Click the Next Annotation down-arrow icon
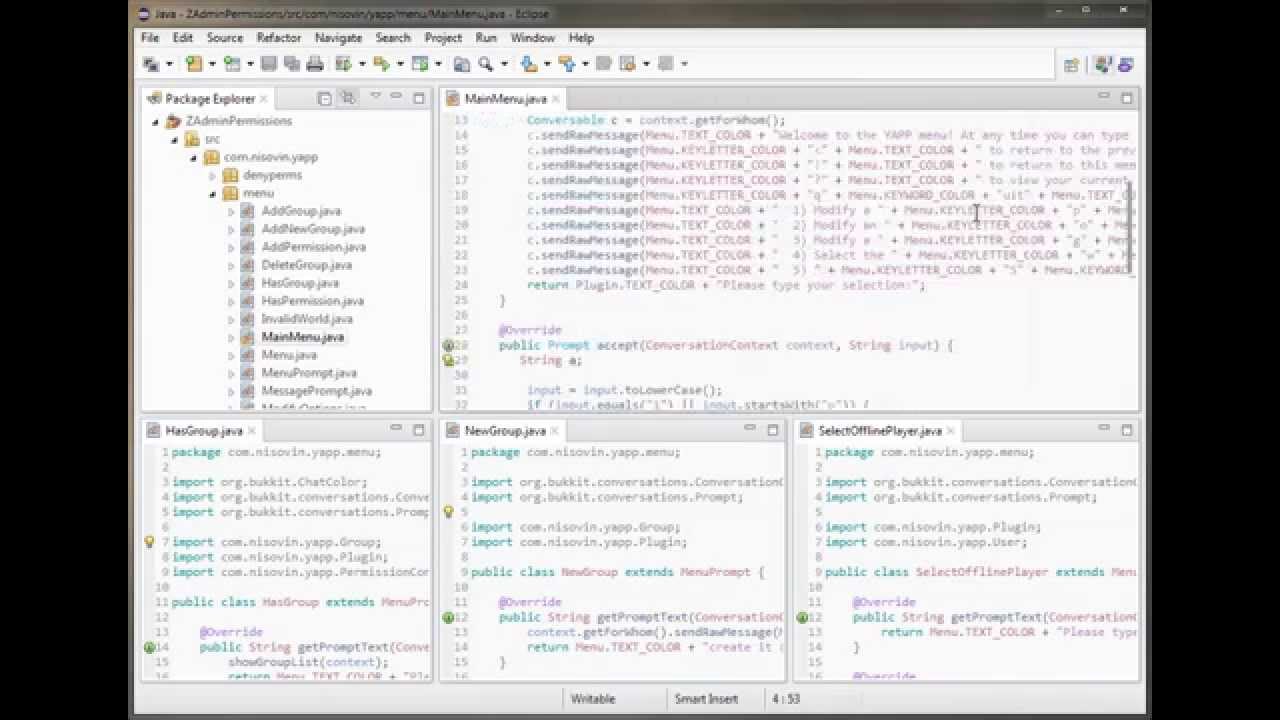 coord(529,64)
